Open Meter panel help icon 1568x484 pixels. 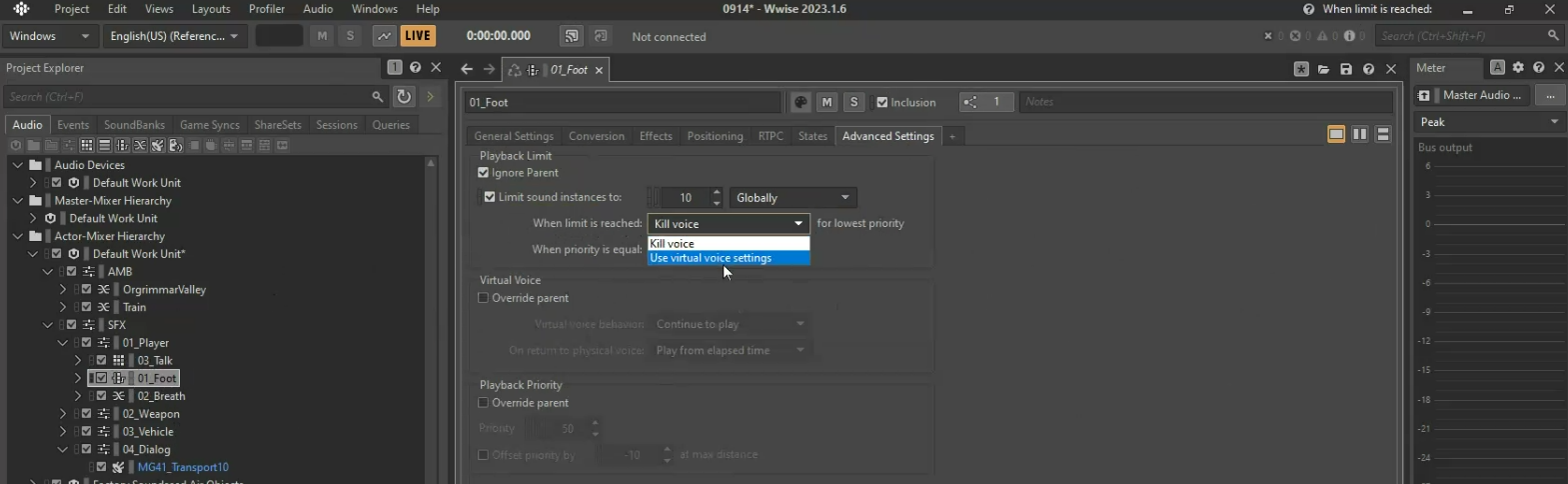[1539, 68]
